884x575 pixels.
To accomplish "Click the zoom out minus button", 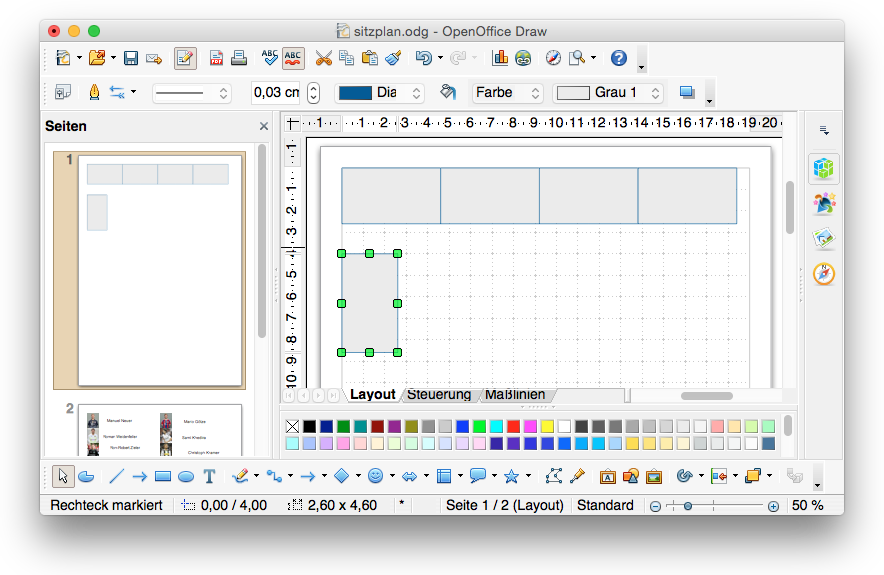I will pos(655,506).
